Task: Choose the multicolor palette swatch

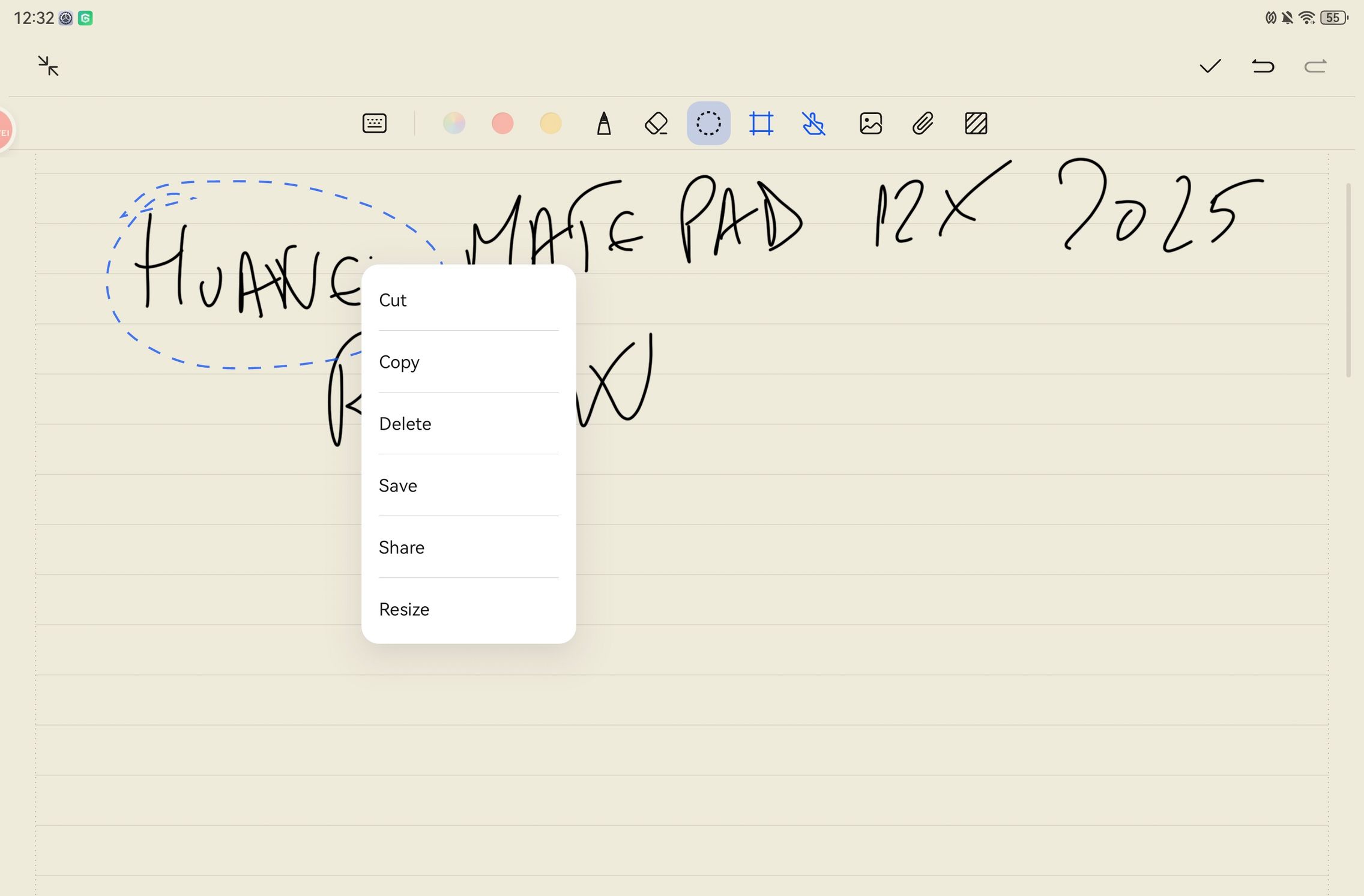Action: coord(454,124)
